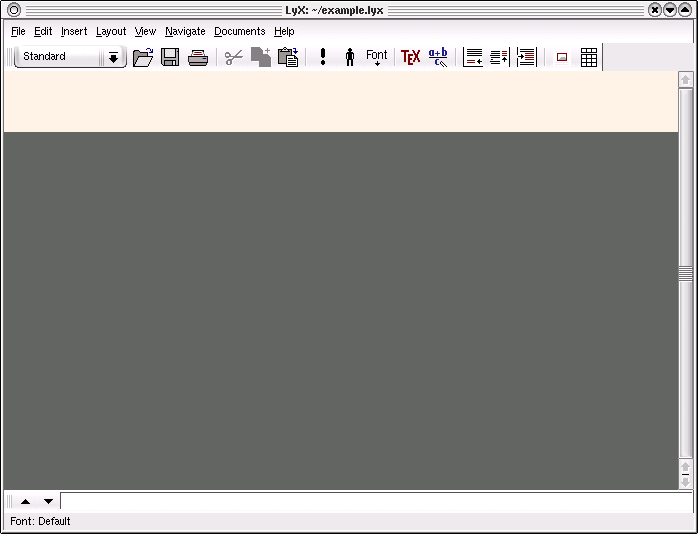Open the Navigate menu
Screen dimensions: 698x534
click(185, 31)
